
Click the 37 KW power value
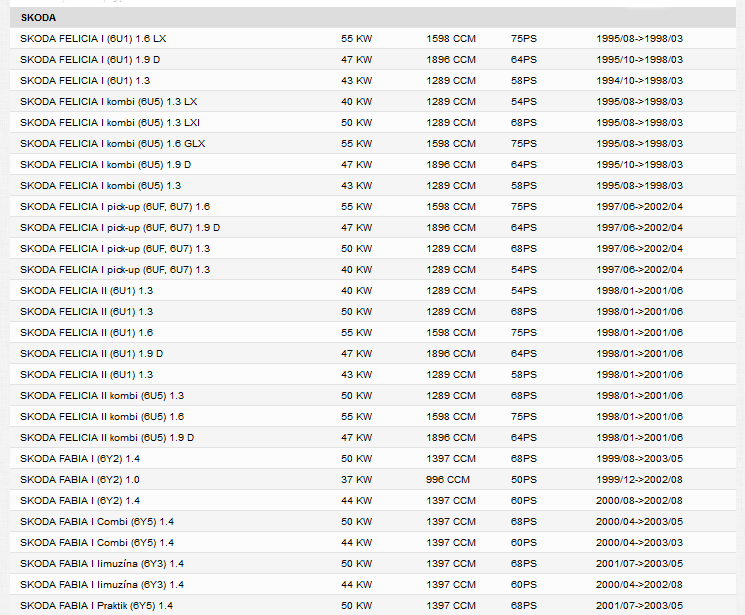coord(356,480)
